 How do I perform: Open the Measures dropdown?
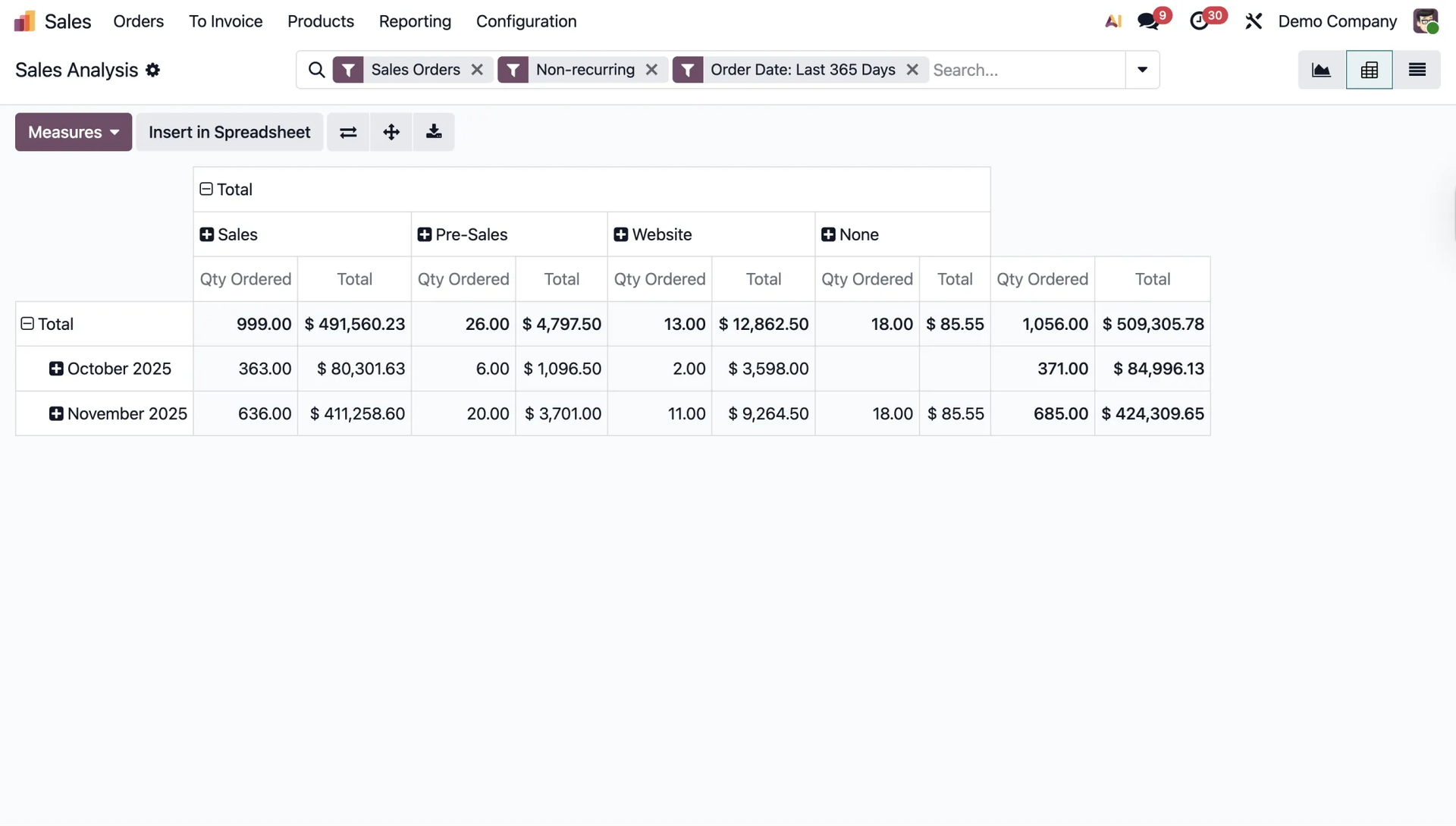(74, 132)
